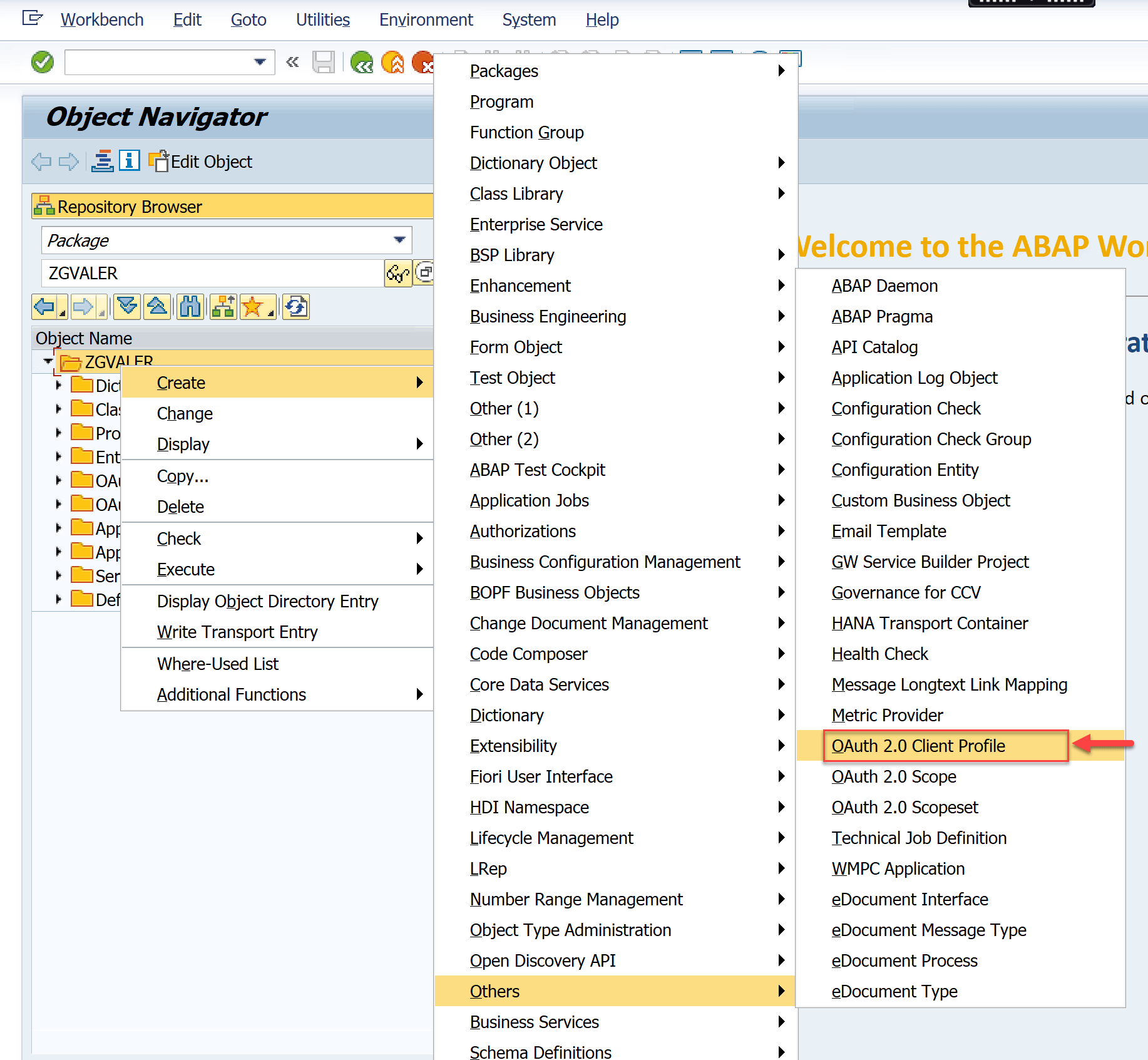This screenshot has height=1060, width=1148.
Task: Select OAuth 2.0 Client Profile menu entry
Action: tap(918, 746)
